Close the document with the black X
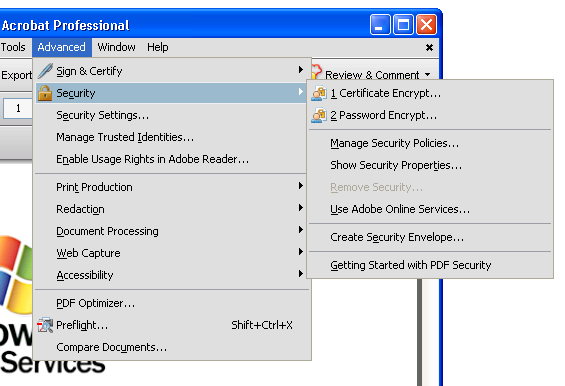The height and width of the screenshot is (386, 565). point(429,47)
